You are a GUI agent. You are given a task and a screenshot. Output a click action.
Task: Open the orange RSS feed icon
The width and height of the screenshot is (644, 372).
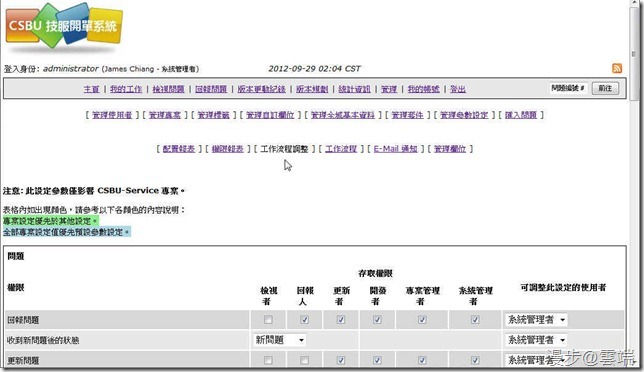click(x=617, y=68)
